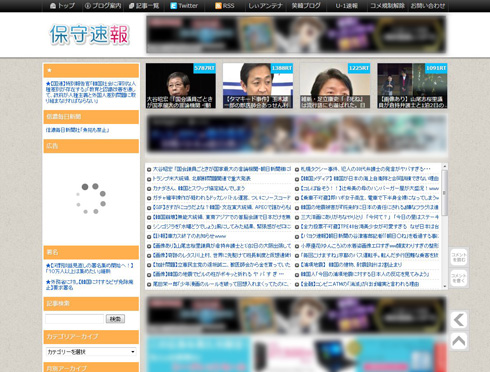This screenshot has width=490, height=372.
Task: Open the 1388RT featured article thumbnail
Action: (x=258, y=86)
